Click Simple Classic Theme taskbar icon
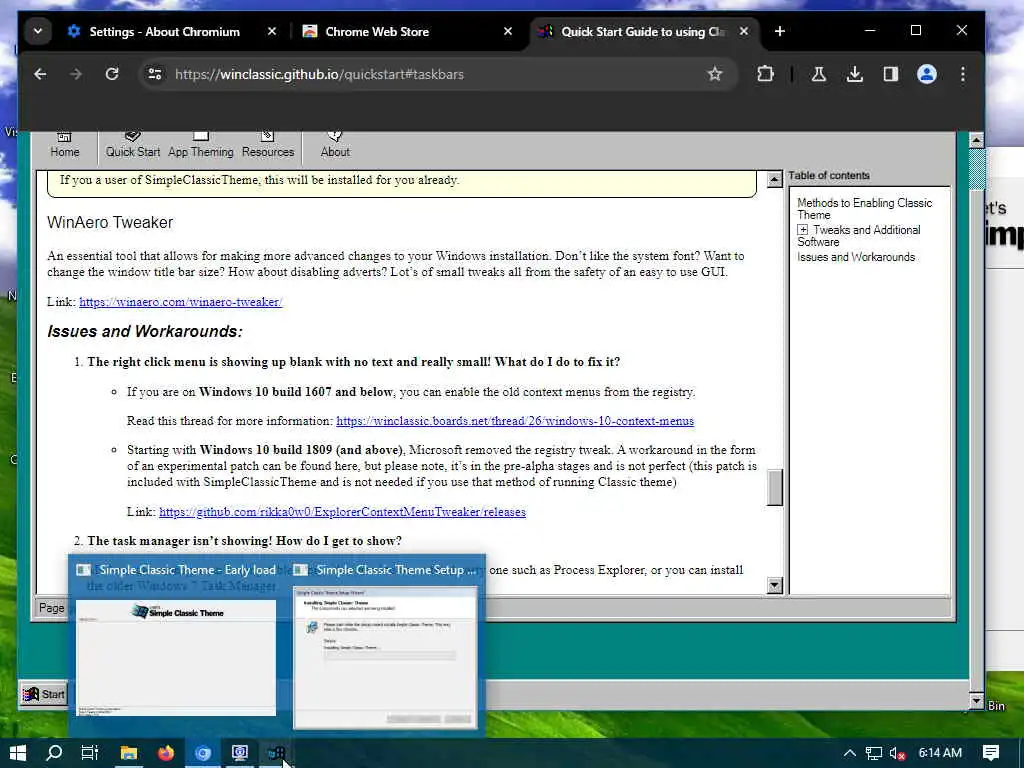1024x768 pixels. 276,753
